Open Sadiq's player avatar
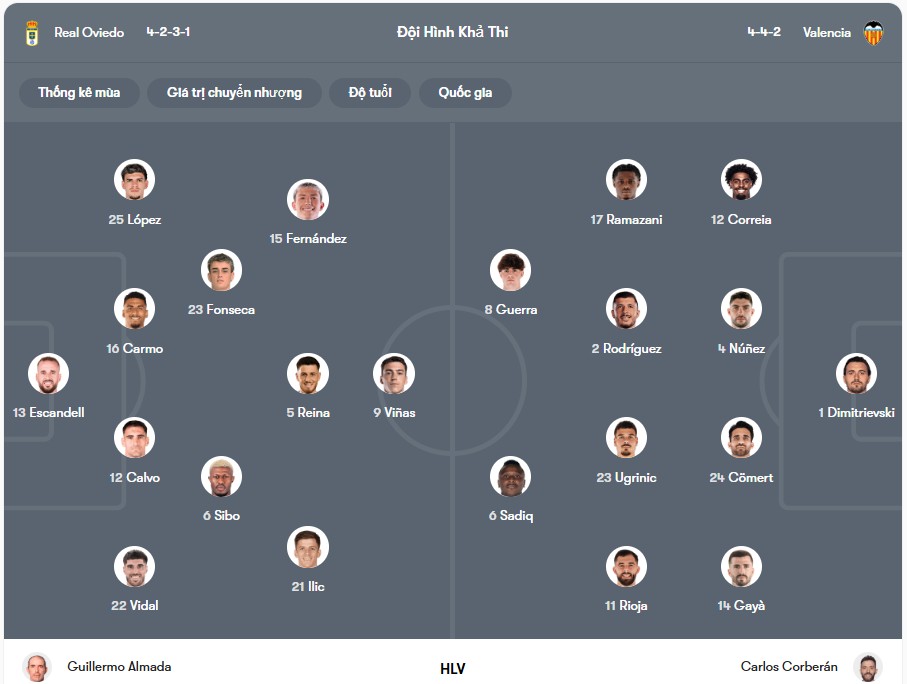The height and width of the screenshot is (684, 907). pyautogui.click(x=510, y=477)
